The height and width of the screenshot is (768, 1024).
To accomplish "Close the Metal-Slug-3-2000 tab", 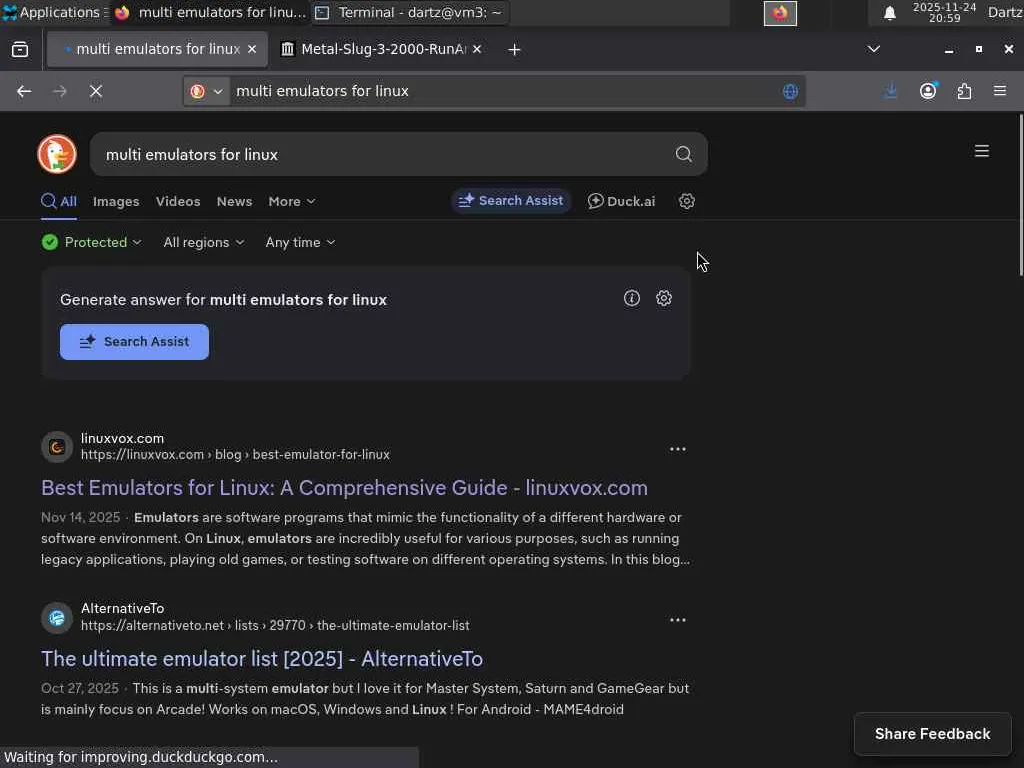I will pos(477,50).
